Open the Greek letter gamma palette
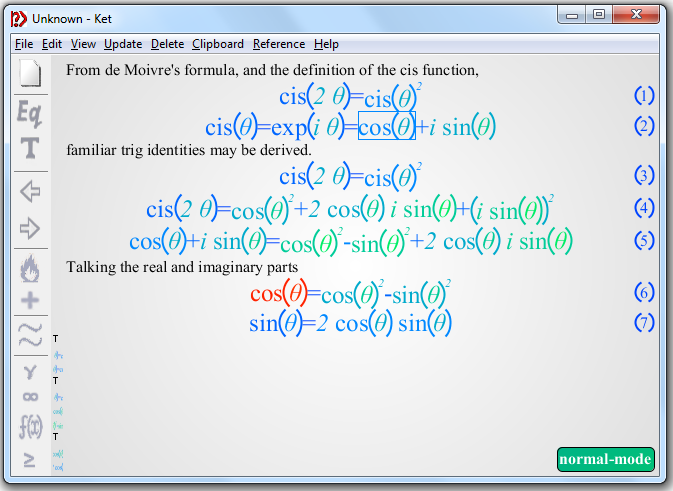The height and width of the screenshot is (491, 673). tap(30, 372)
